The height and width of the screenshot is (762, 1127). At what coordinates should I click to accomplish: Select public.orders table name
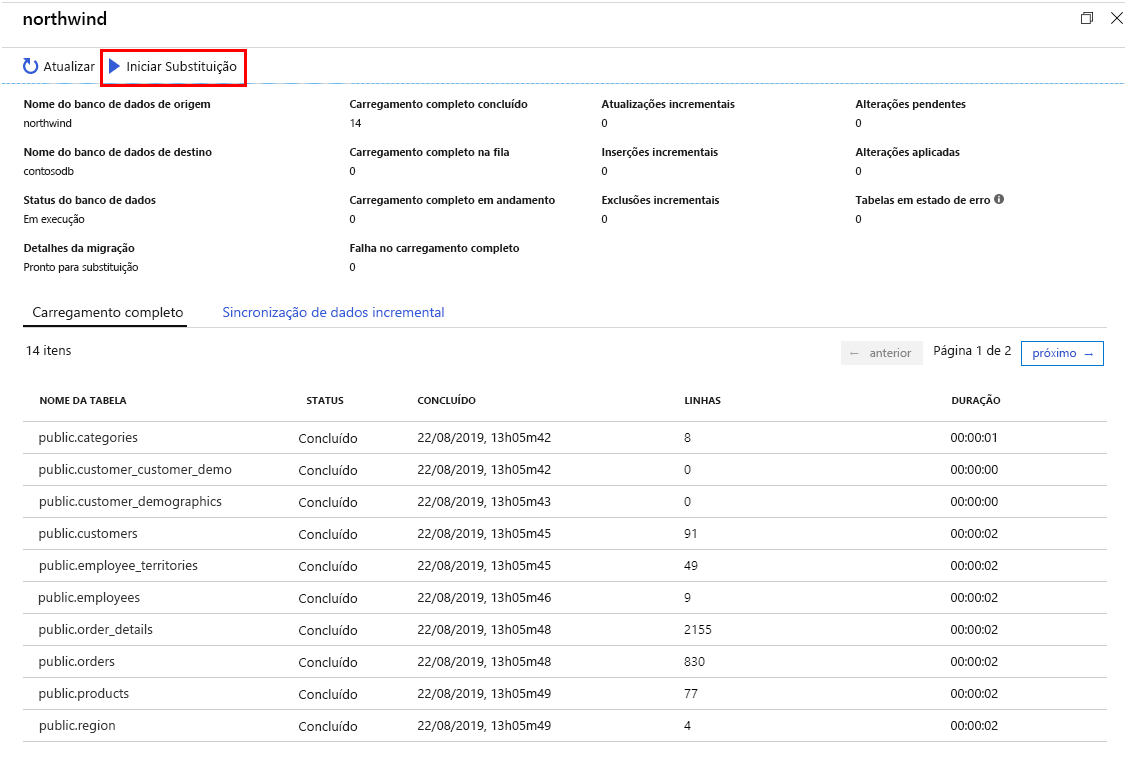click(76, 661)
